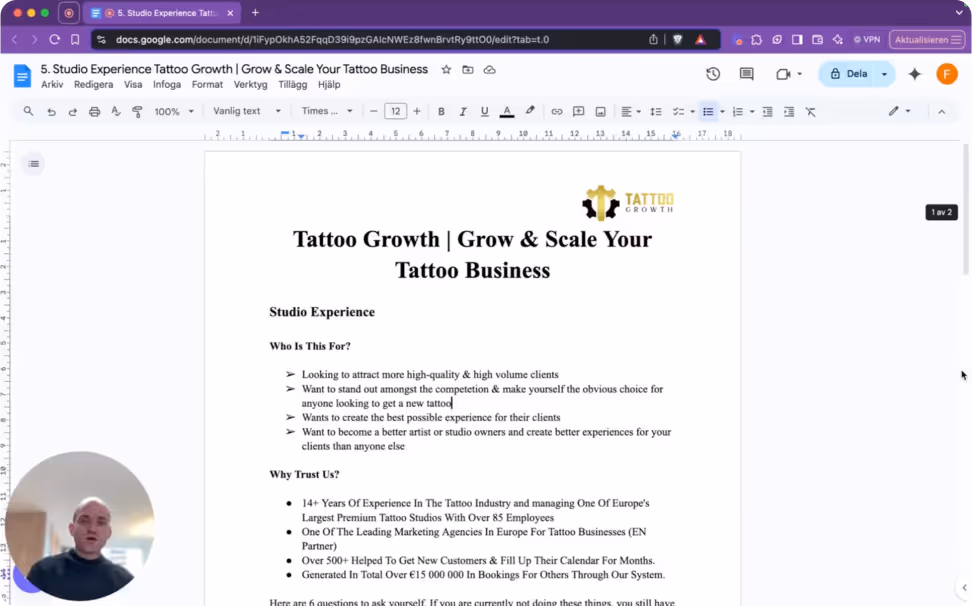Open the Times font dropdown
Viewport: 972px width, 606px height.
tap(327, 111)
